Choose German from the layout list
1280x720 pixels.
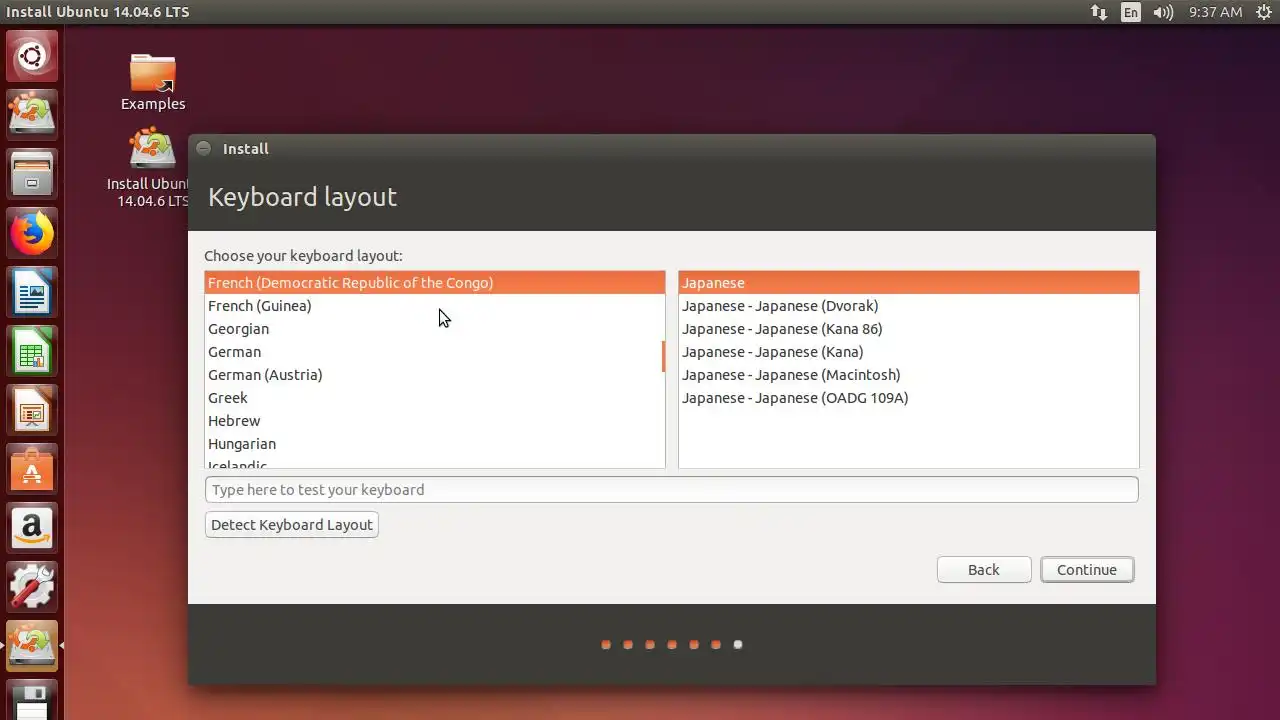coord(434,352)
